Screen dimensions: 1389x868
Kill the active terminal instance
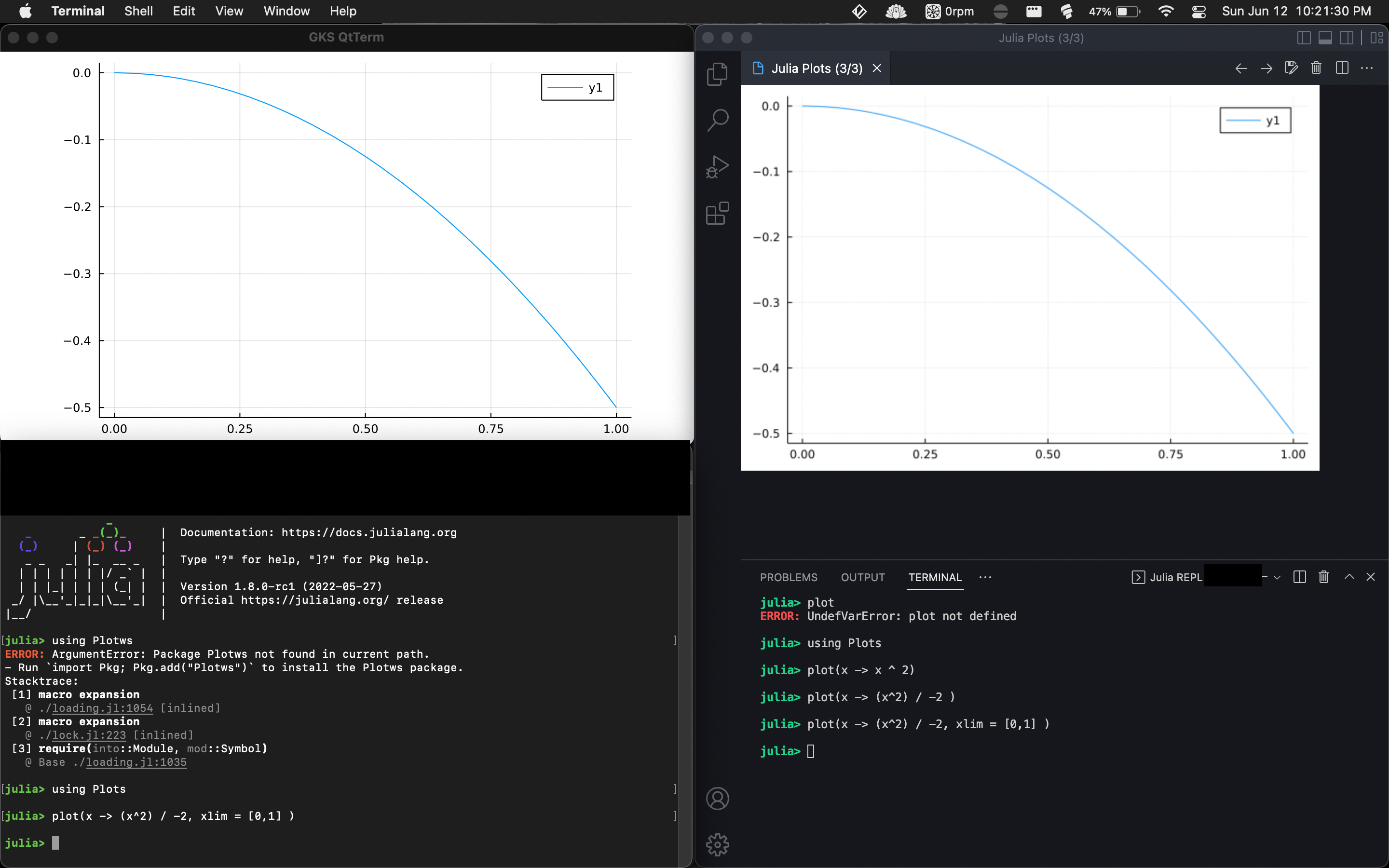(x=1323, y=577)
